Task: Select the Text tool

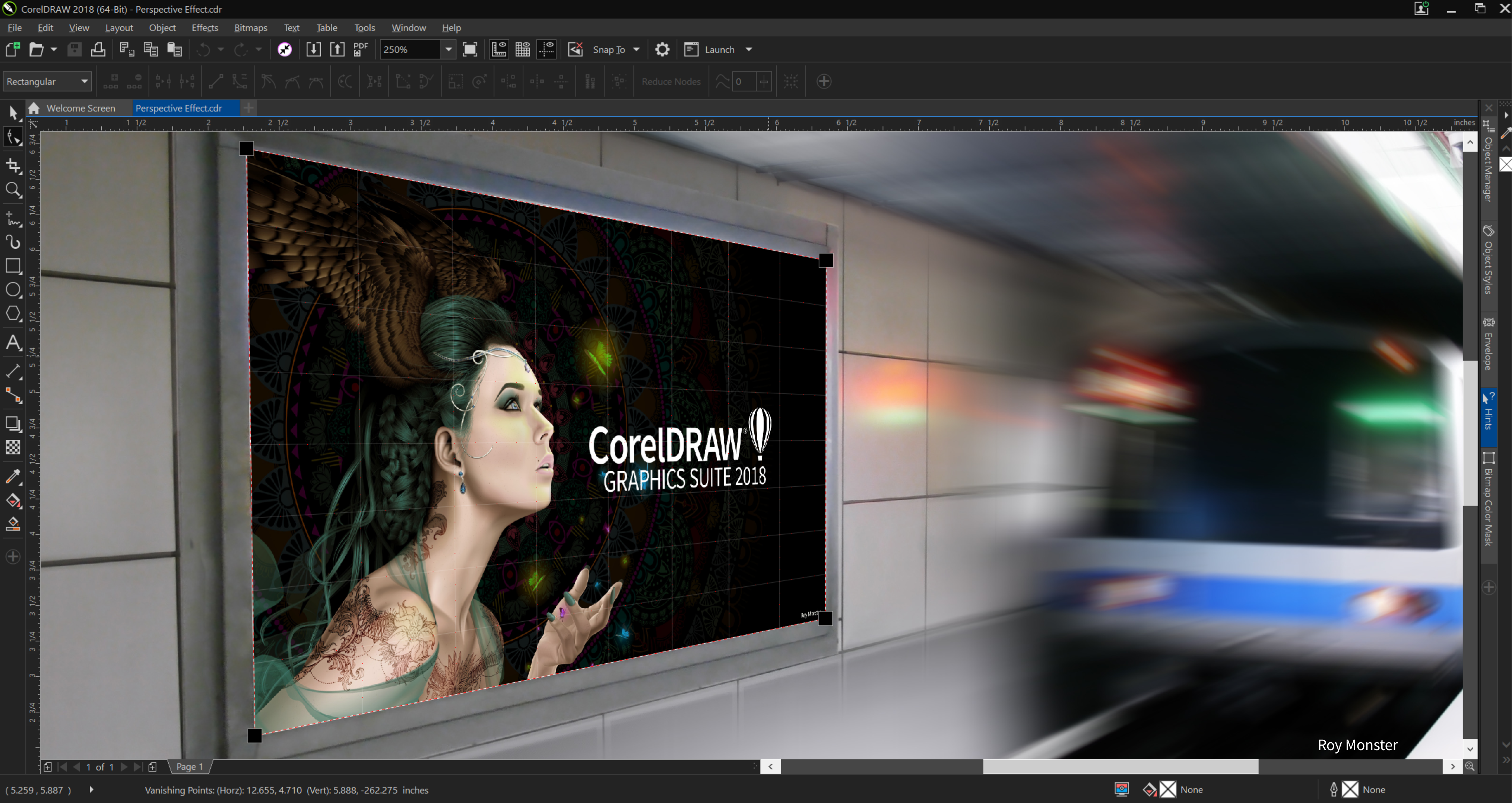Action: (x=13, y=342)
